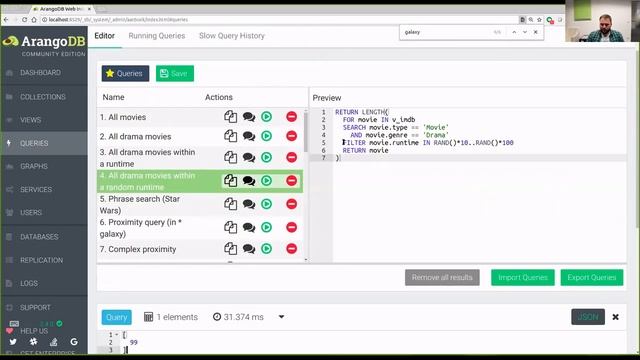Delete query 3 drama movies within a runtime

point(291,157)
